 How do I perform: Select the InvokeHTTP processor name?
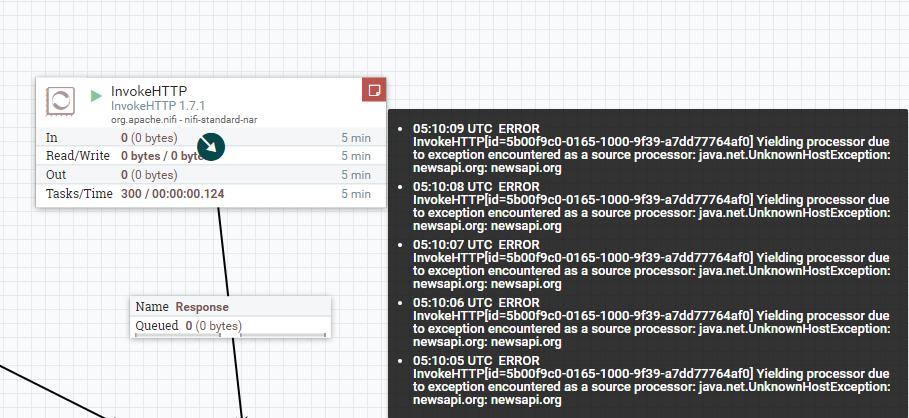point(149,92)
